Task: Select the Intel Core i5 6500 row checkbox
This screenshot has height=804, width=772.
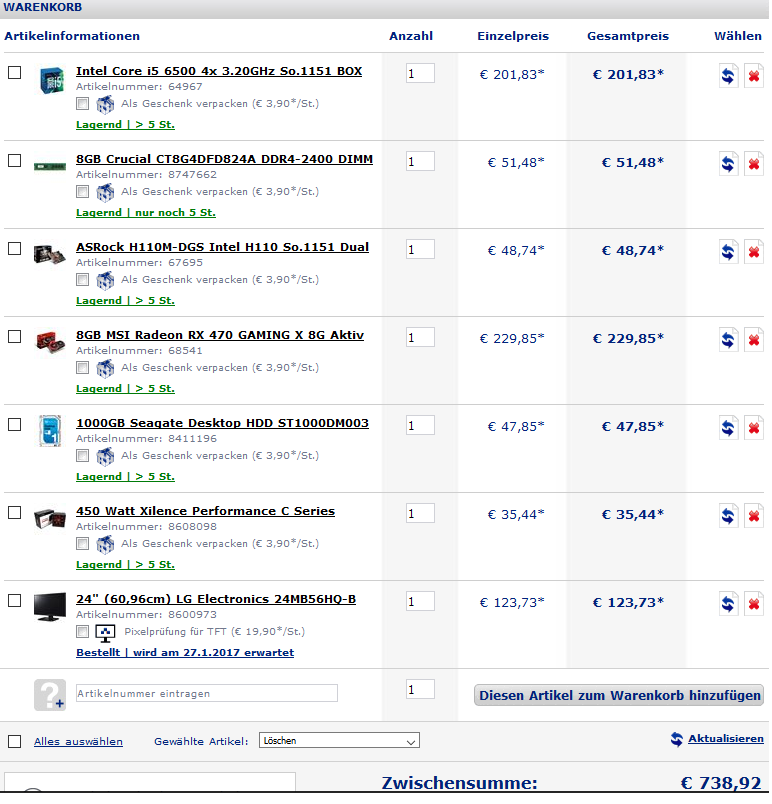Action: 14,72
